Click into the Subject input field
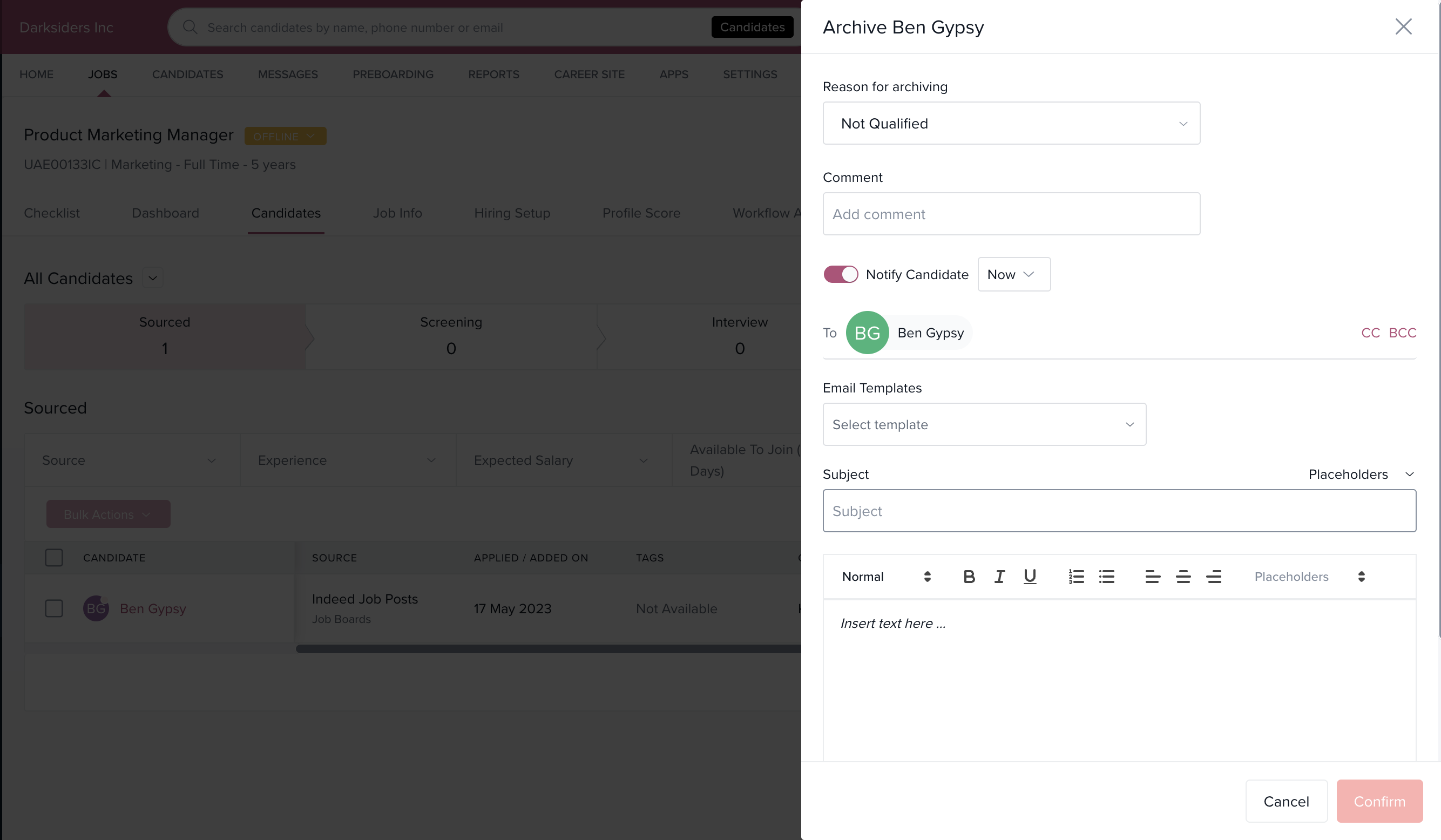The width and height of the screenshot is (1441, 840). [1119, 511]
